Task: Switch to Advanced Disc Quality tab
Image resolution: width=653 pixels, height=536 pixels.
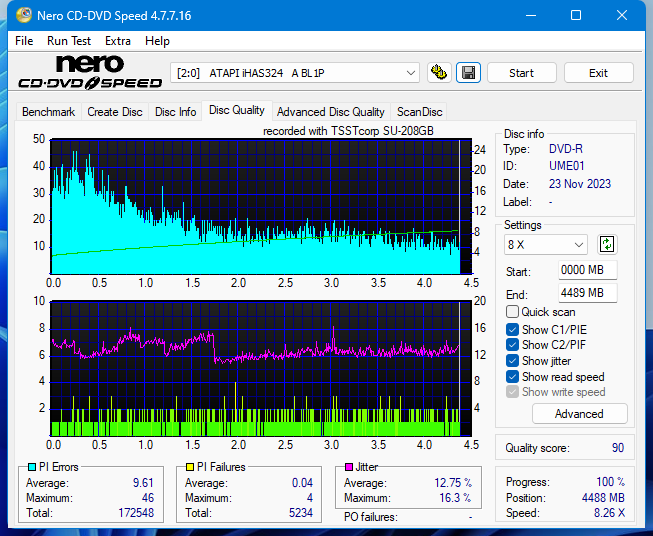Action: click(x=331, y=112)
